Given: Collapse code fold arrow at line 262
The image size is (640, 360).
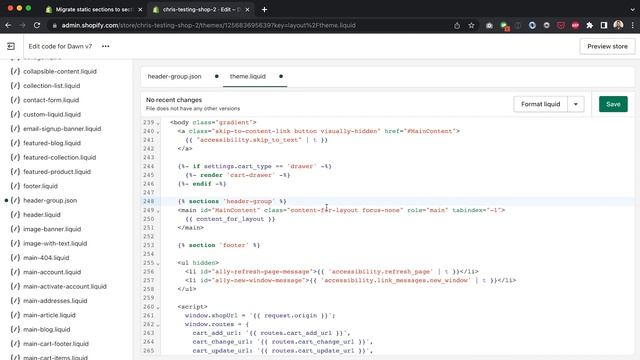Looking at the screenshot, I should (x=158, y=325).
